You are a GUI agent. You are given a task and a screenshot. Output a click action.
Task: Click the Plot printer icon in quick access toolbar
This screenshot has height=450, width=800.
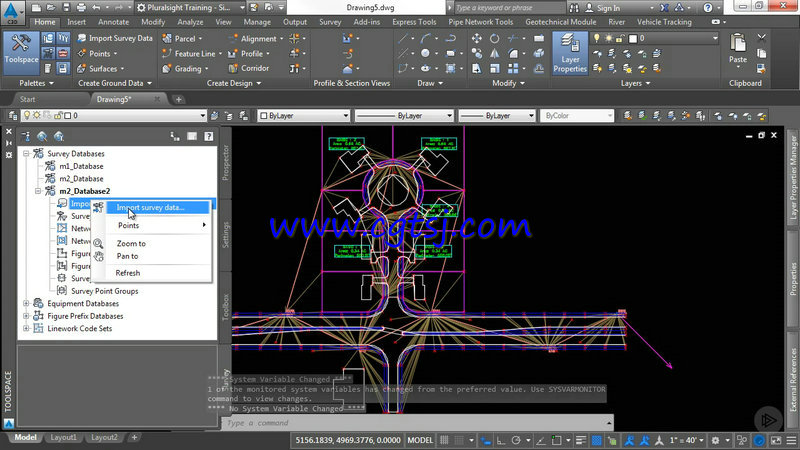click(x=81, y=8)
